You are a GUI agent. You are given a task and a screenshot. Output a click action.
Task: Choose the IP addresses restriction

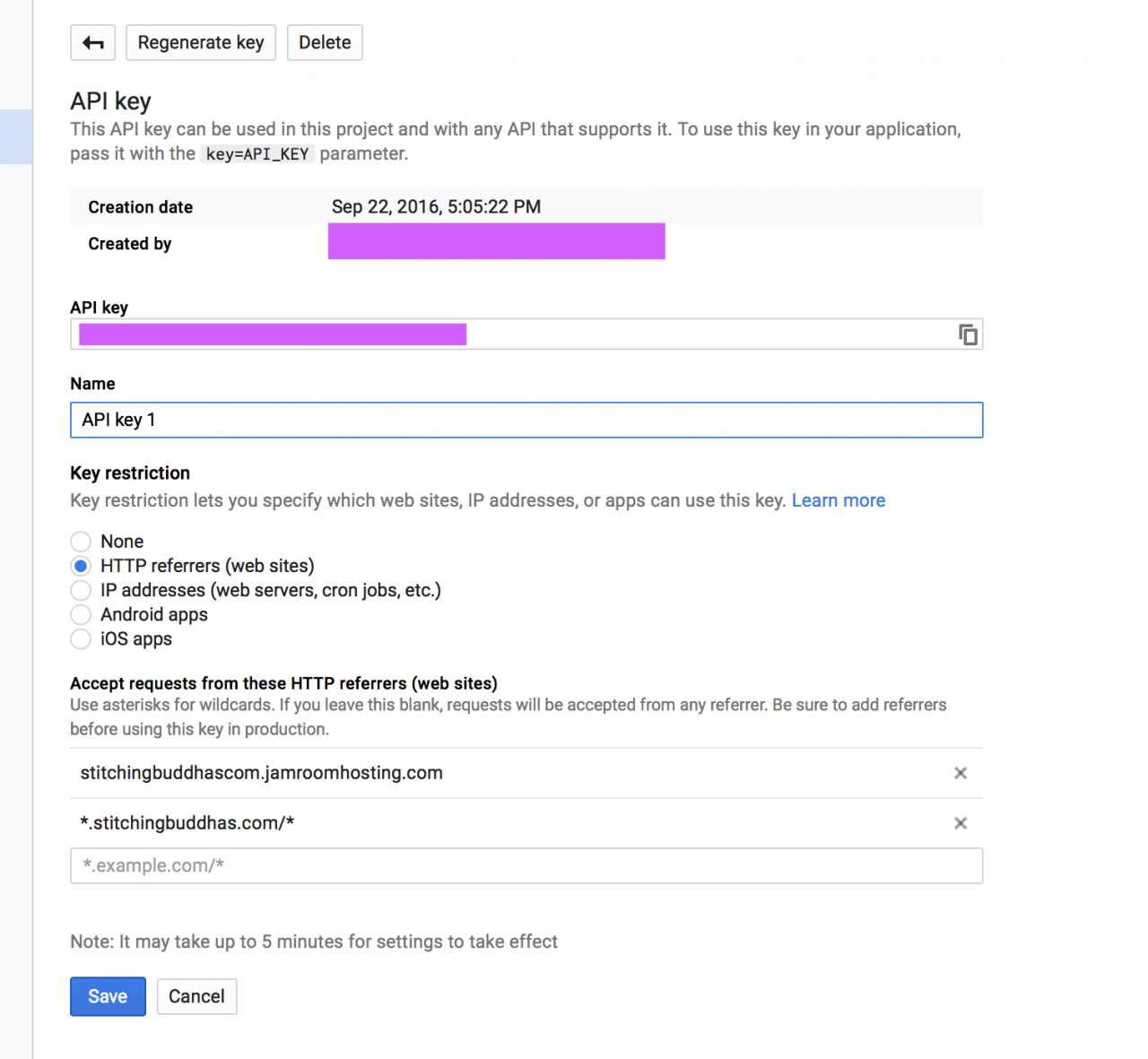81,590
